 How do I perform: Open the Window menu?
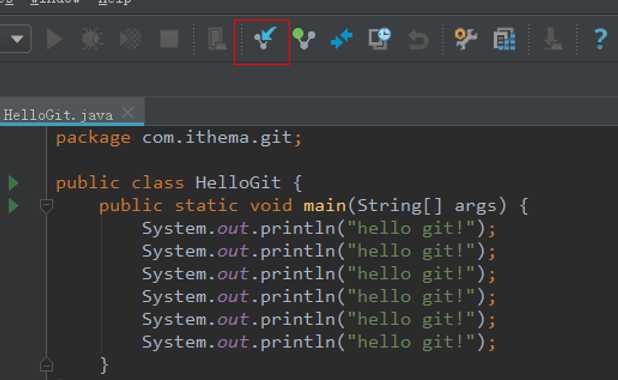point(54,2)
